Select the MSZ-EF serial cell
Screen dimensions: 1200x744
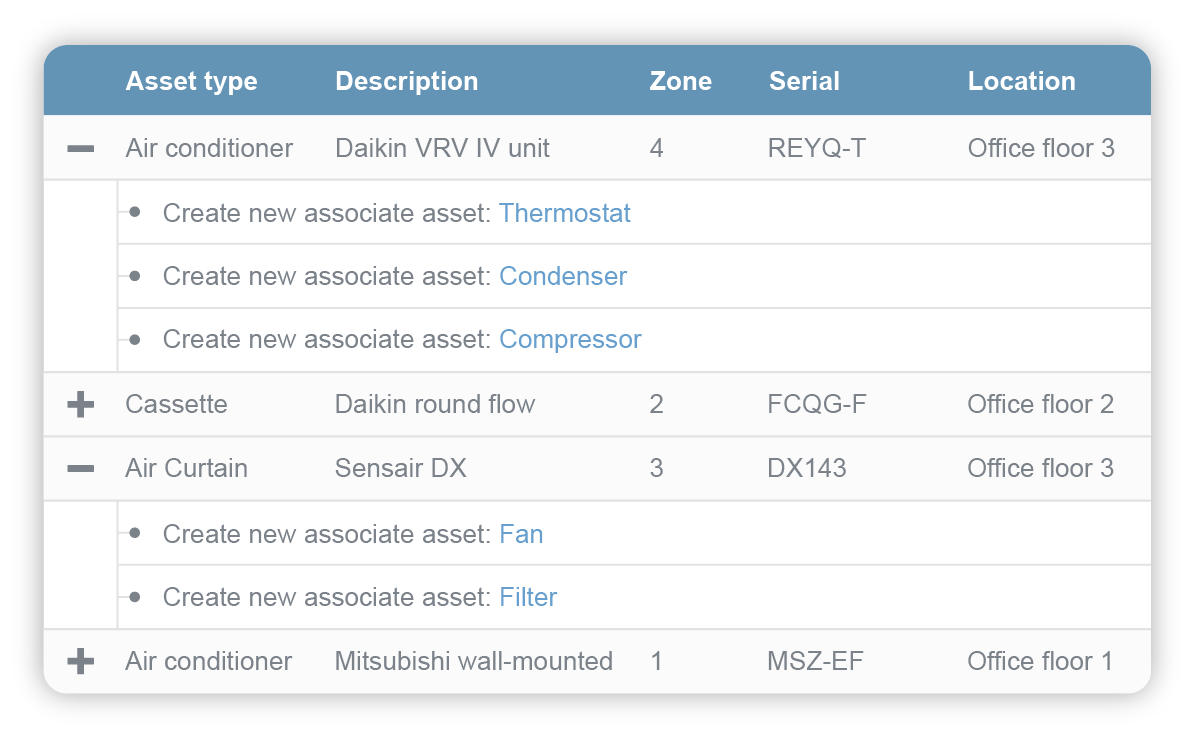(x=814, y=661)
